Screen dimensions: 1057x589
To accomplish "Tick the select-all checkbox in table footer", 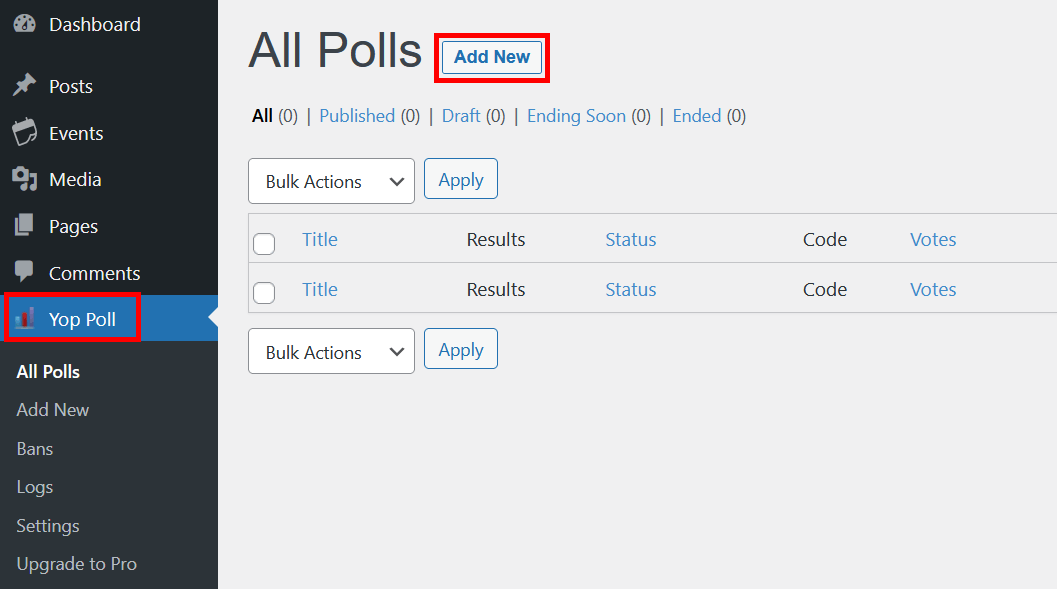I will coord(264,292).
